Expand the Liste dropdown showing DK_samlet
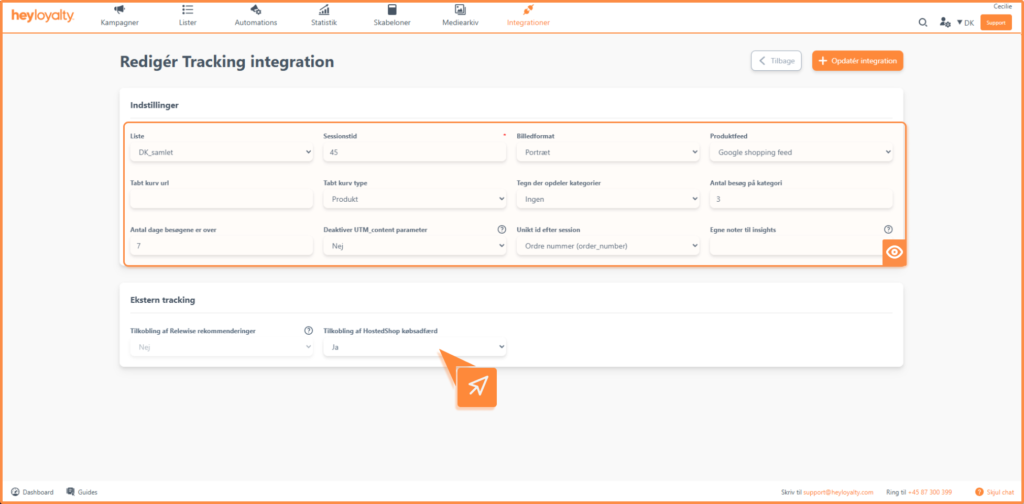 [x=221, y=152]
